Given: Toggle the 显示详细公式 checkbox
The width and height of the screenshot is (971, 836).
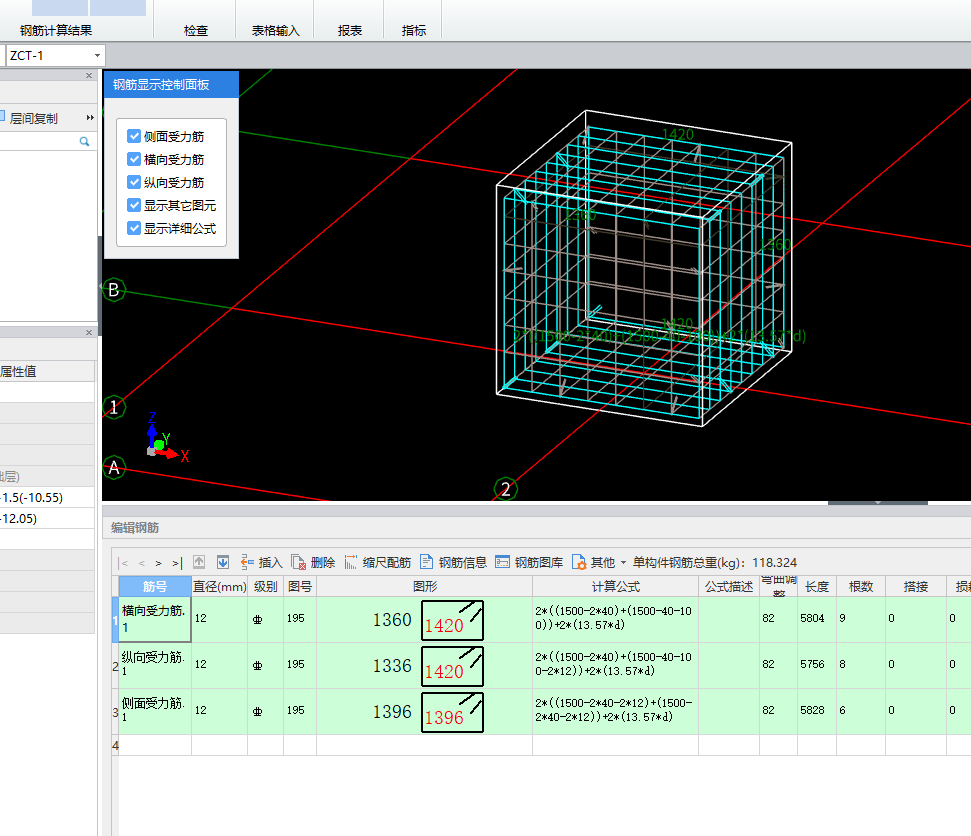Looking at the screenshot, I should [134, 228].
